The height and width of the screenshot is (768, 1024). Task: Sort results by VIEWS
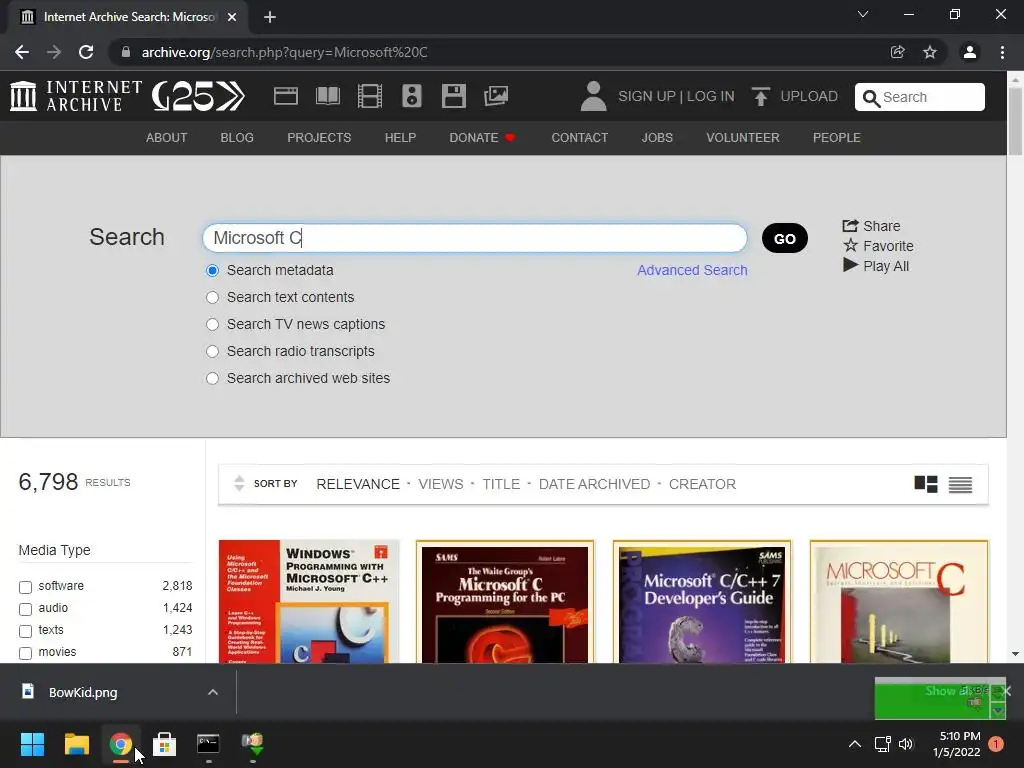[441, 484]
